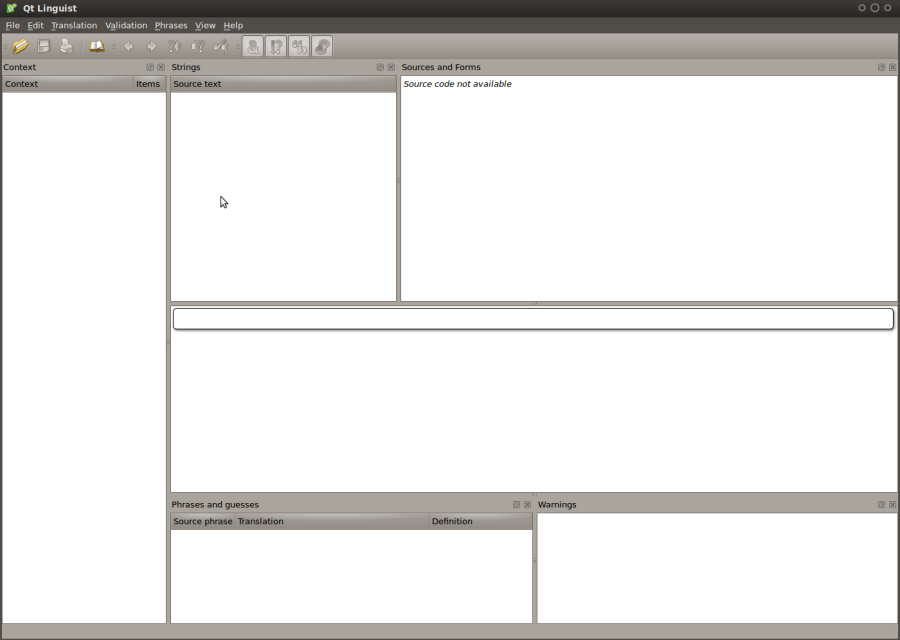The image size is (900, 640).
Task: Toggle phrase matches validation button
Action: point(299,46)
